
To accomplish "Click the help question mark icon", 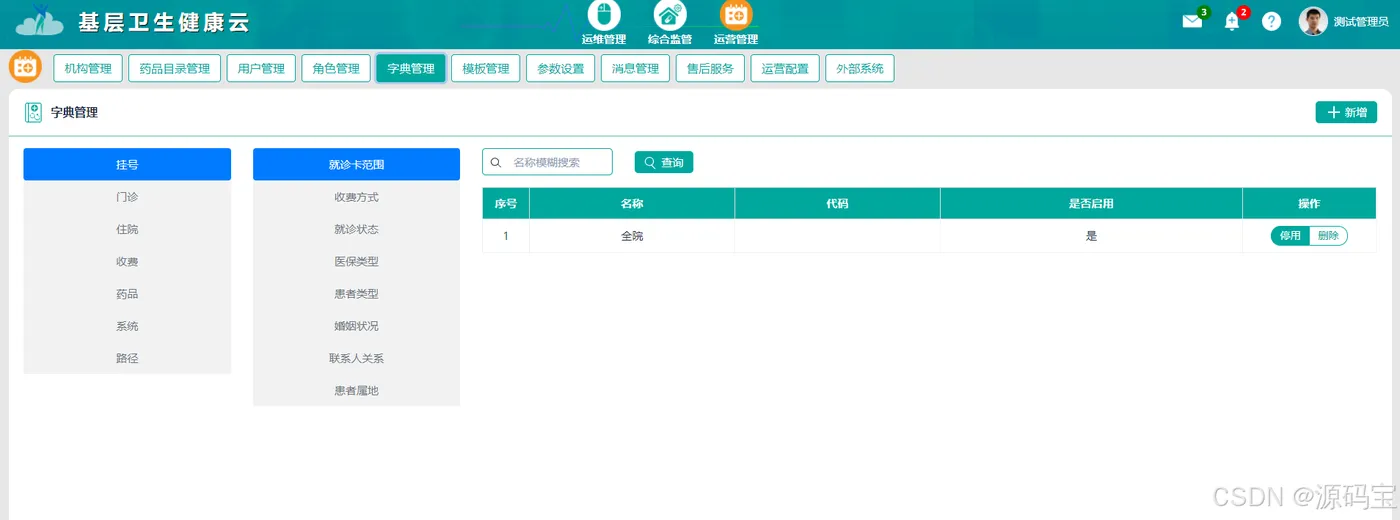I will (1271, 21).
